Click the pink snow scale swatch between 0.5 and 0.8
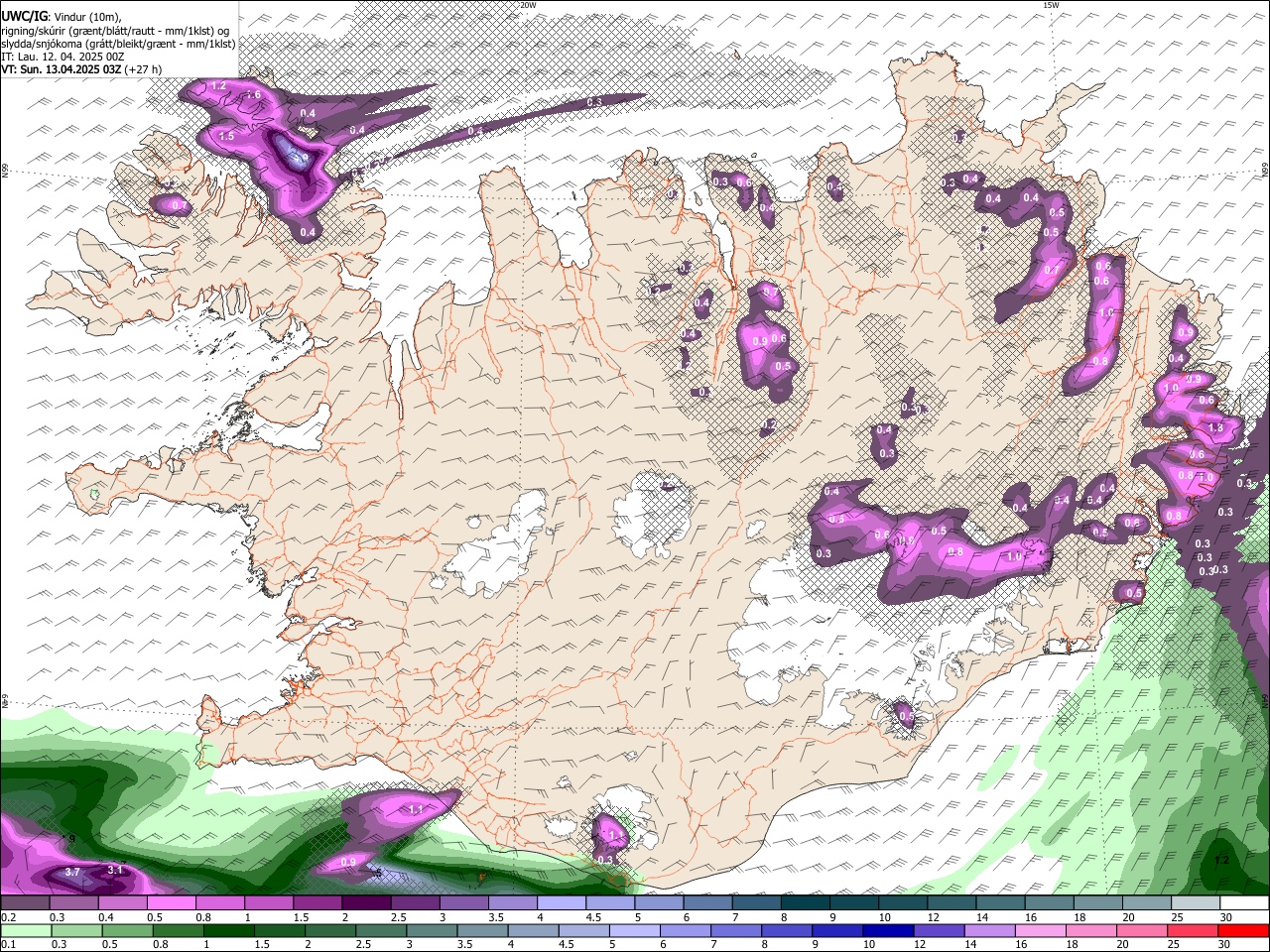 (x=172, y=903)
